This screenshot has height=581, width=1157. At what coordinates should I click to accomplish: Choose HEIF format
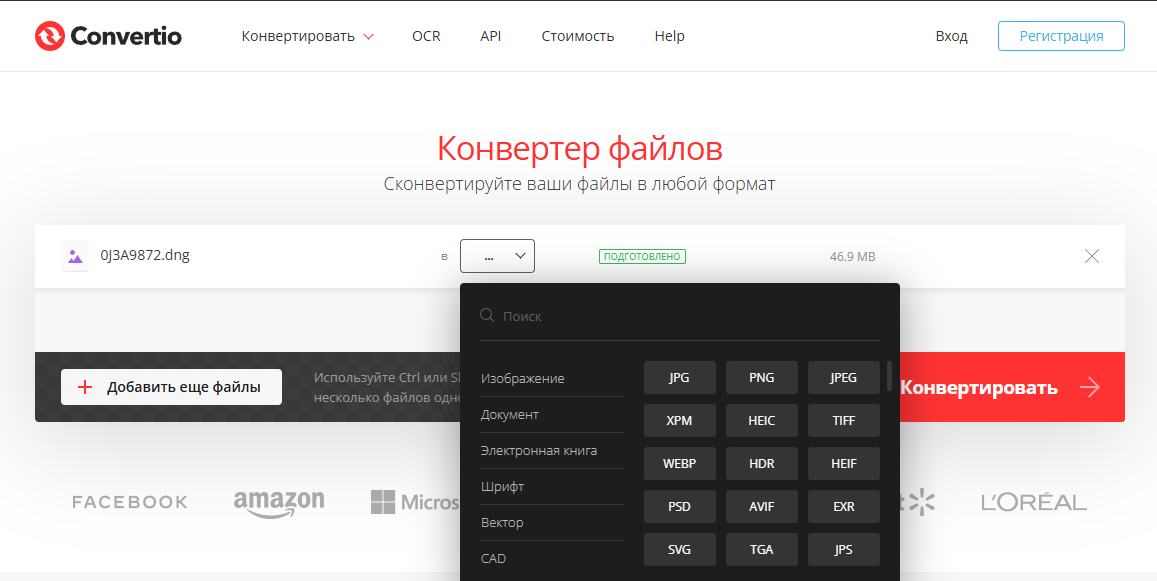[843, 464]
